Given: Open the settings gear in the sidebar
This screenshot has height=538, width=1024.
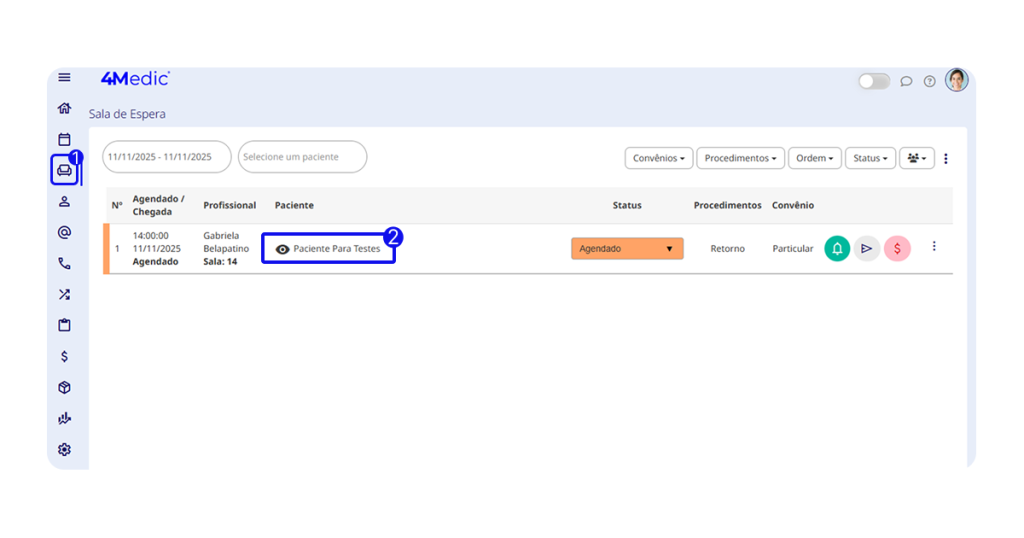Looking at the screenshot, I should click(64, 450).
